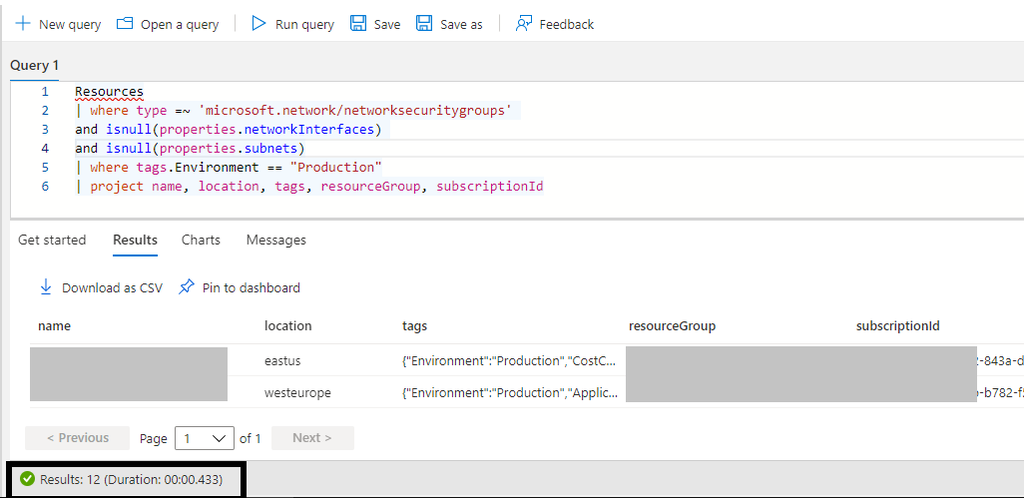Go to the Previous results page
The height and width of the screenshot is (498, 1024).
tap(78, 438)
